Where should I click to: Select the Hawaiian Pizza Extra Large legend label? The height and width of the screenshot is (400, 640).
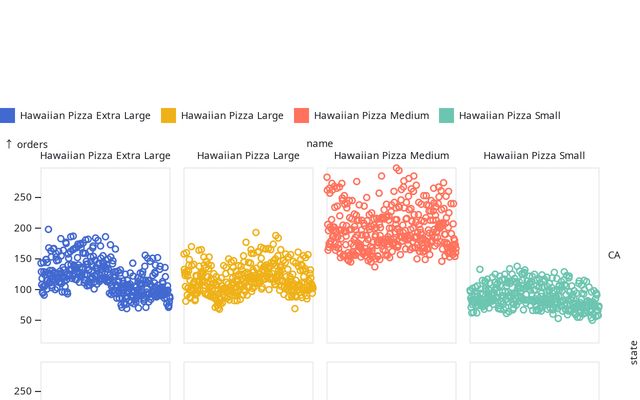(x=85, y=116)
